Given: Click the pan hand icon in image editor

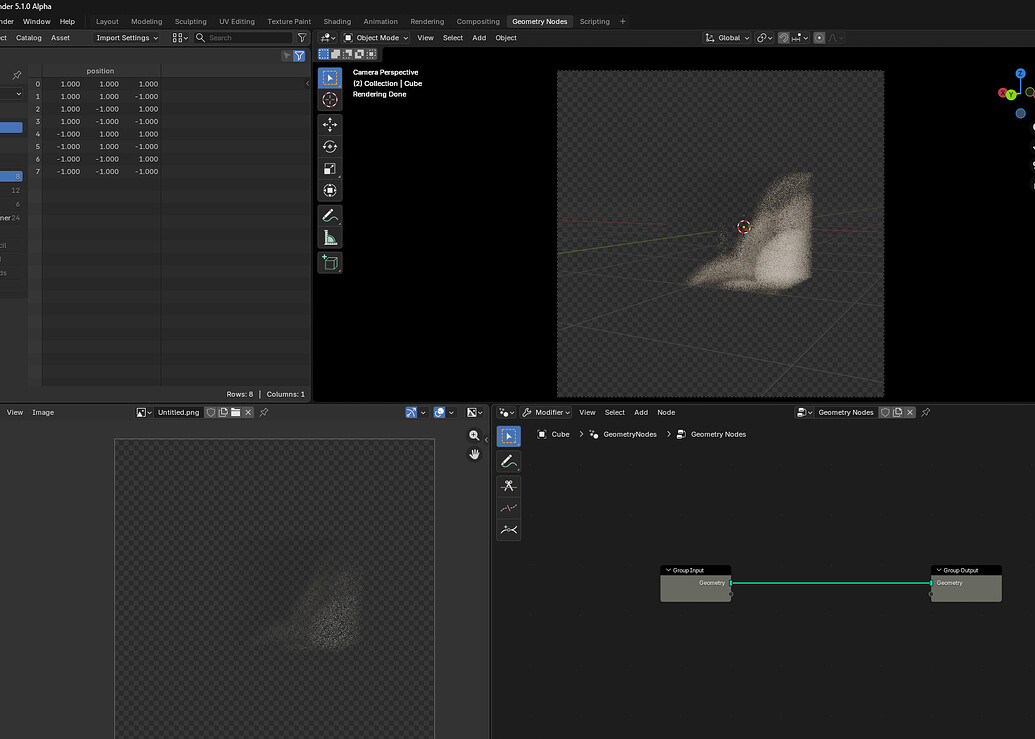Looking at the screenshot, I should [474, 454].
